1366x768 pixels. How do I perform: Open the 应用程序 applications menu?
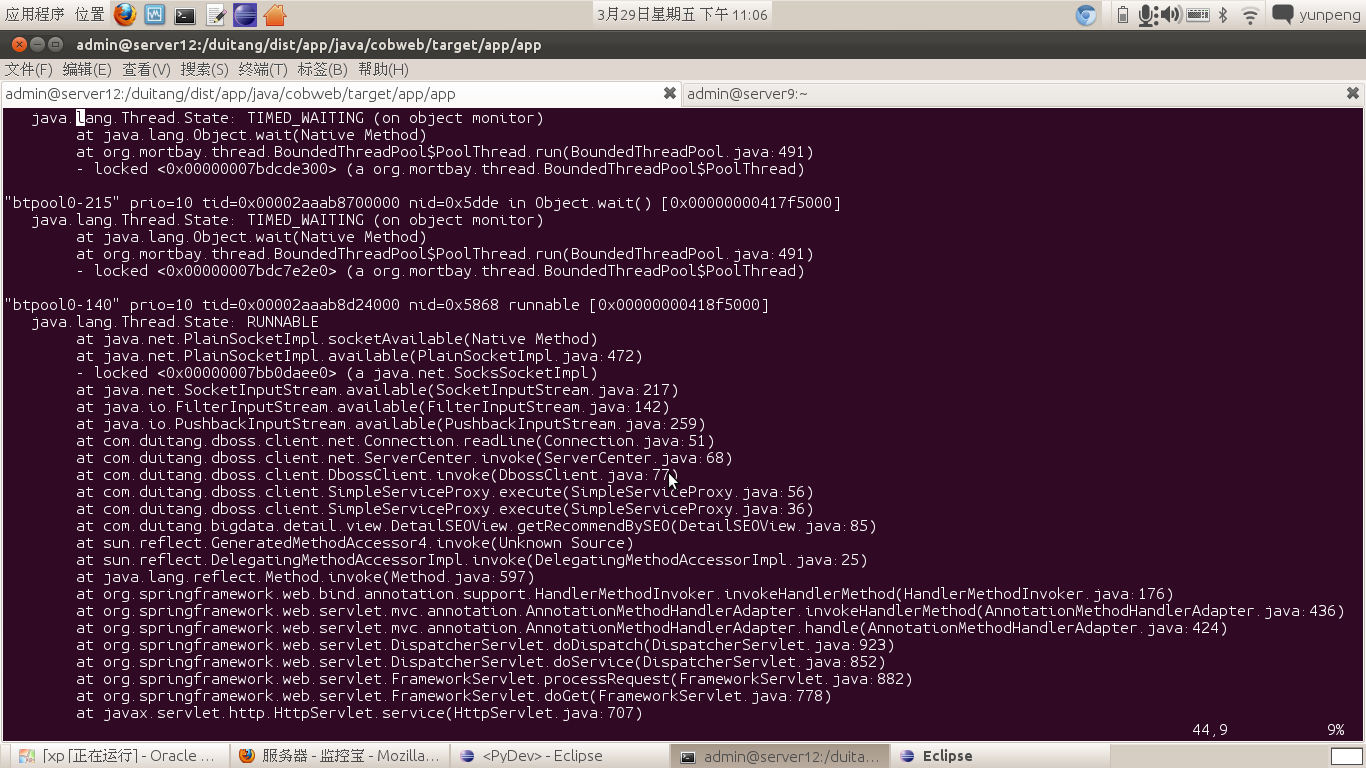pyautogui.click(x=34, y=14)
